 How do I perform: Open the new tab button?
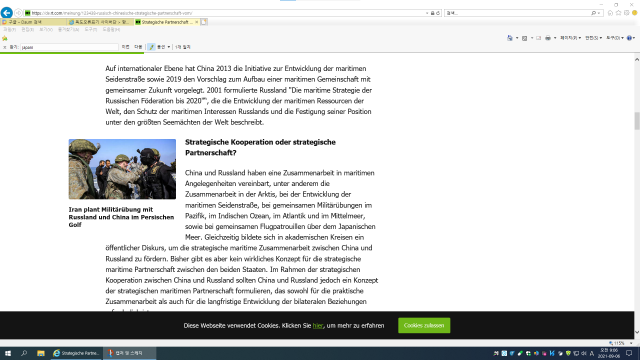204,22
